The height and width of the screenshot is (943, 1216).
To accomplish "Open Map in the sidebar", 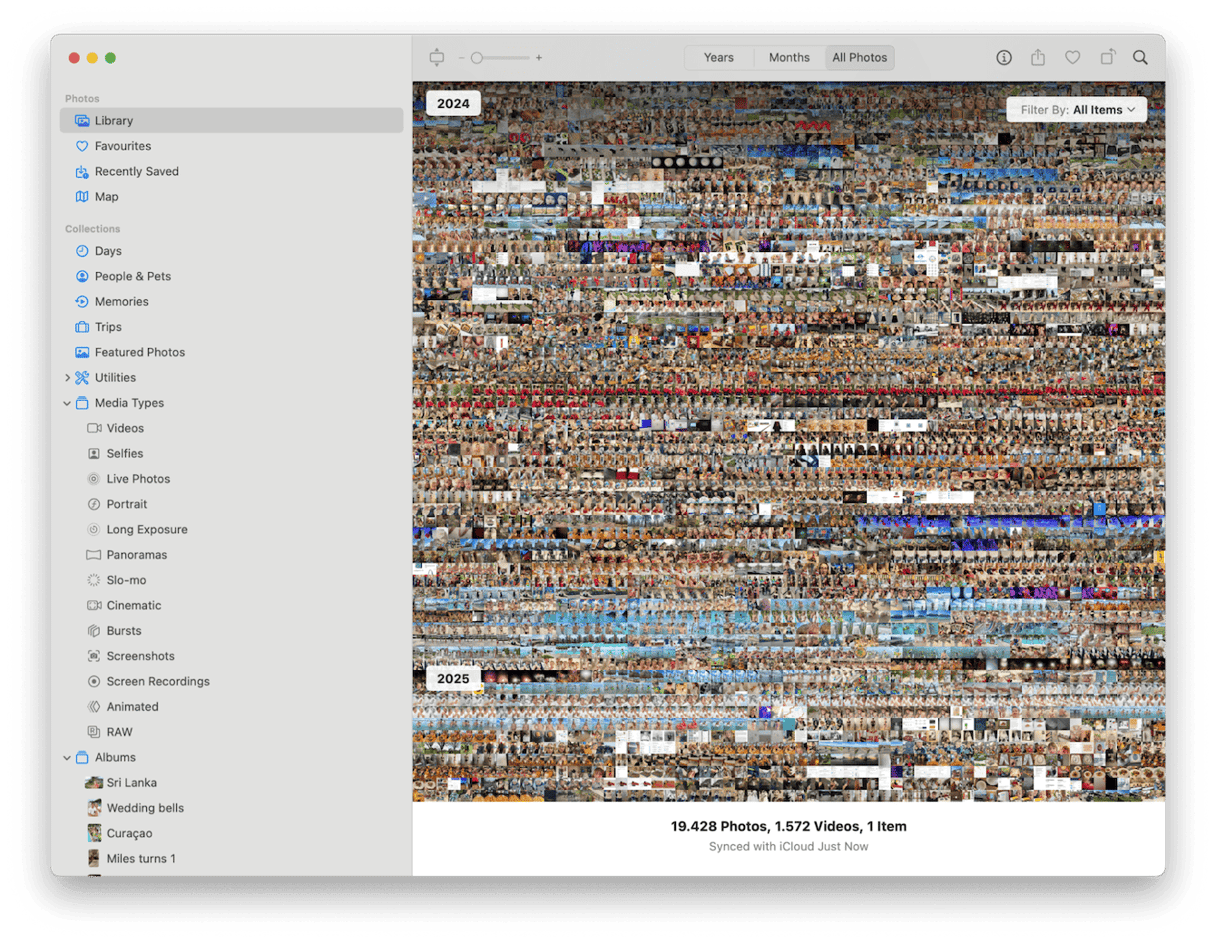I will coord(106,197).
